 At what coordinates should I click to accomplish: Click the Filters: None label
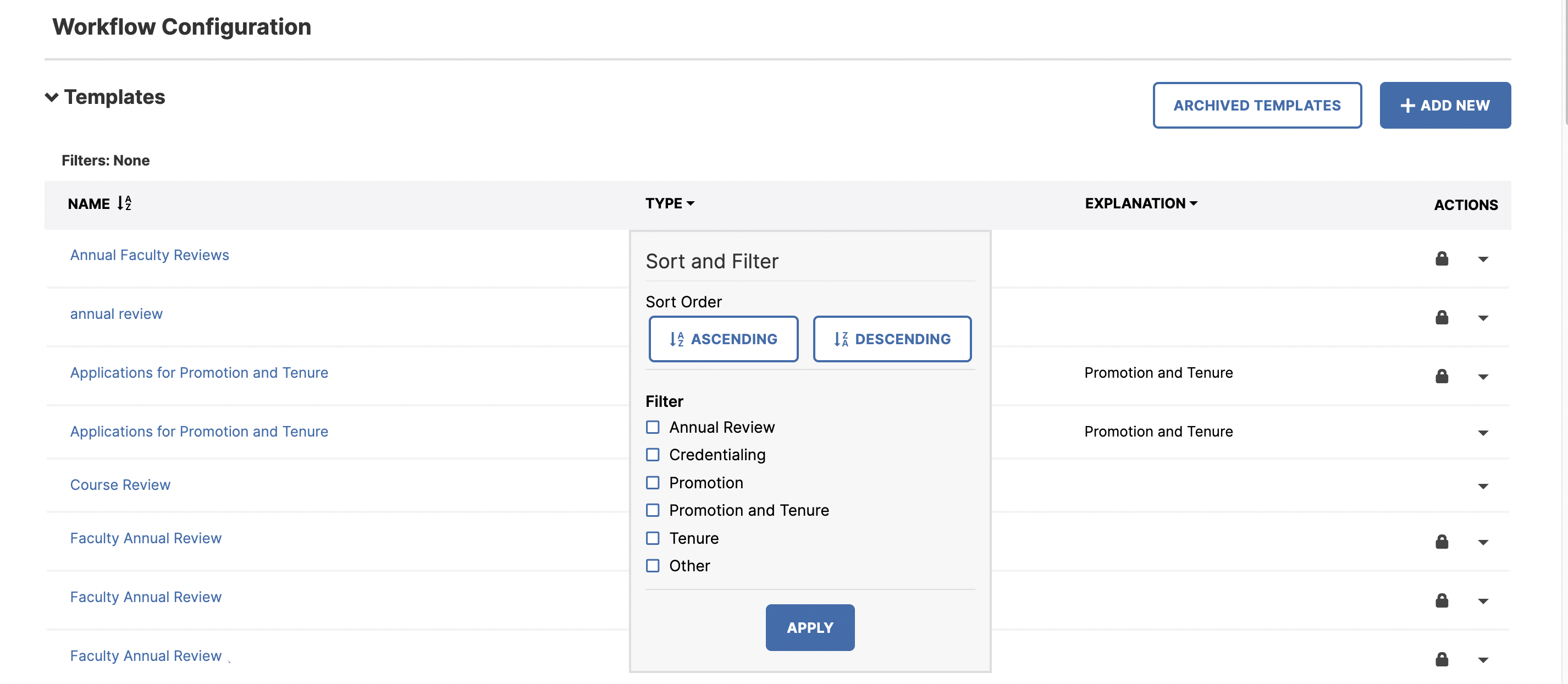(x=106, y=161)
